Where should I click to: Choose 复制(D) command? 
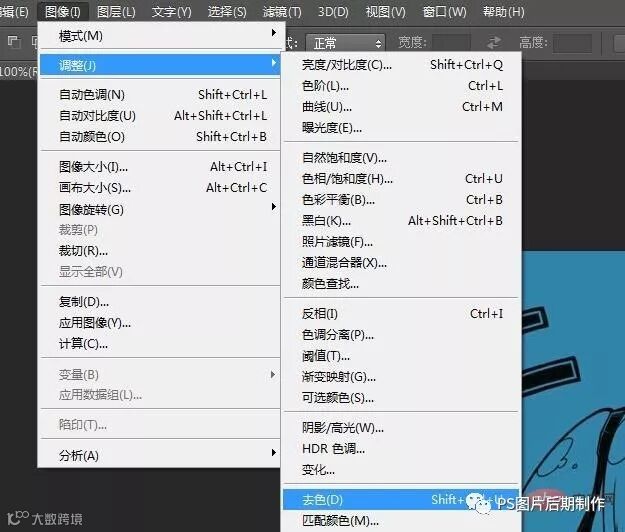[159, 302]
